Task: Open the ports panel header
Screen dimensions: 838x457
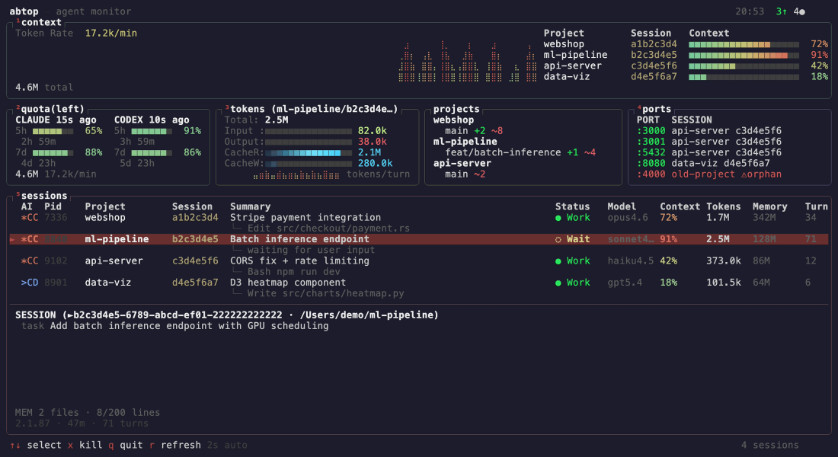Action: click(656, 109)
